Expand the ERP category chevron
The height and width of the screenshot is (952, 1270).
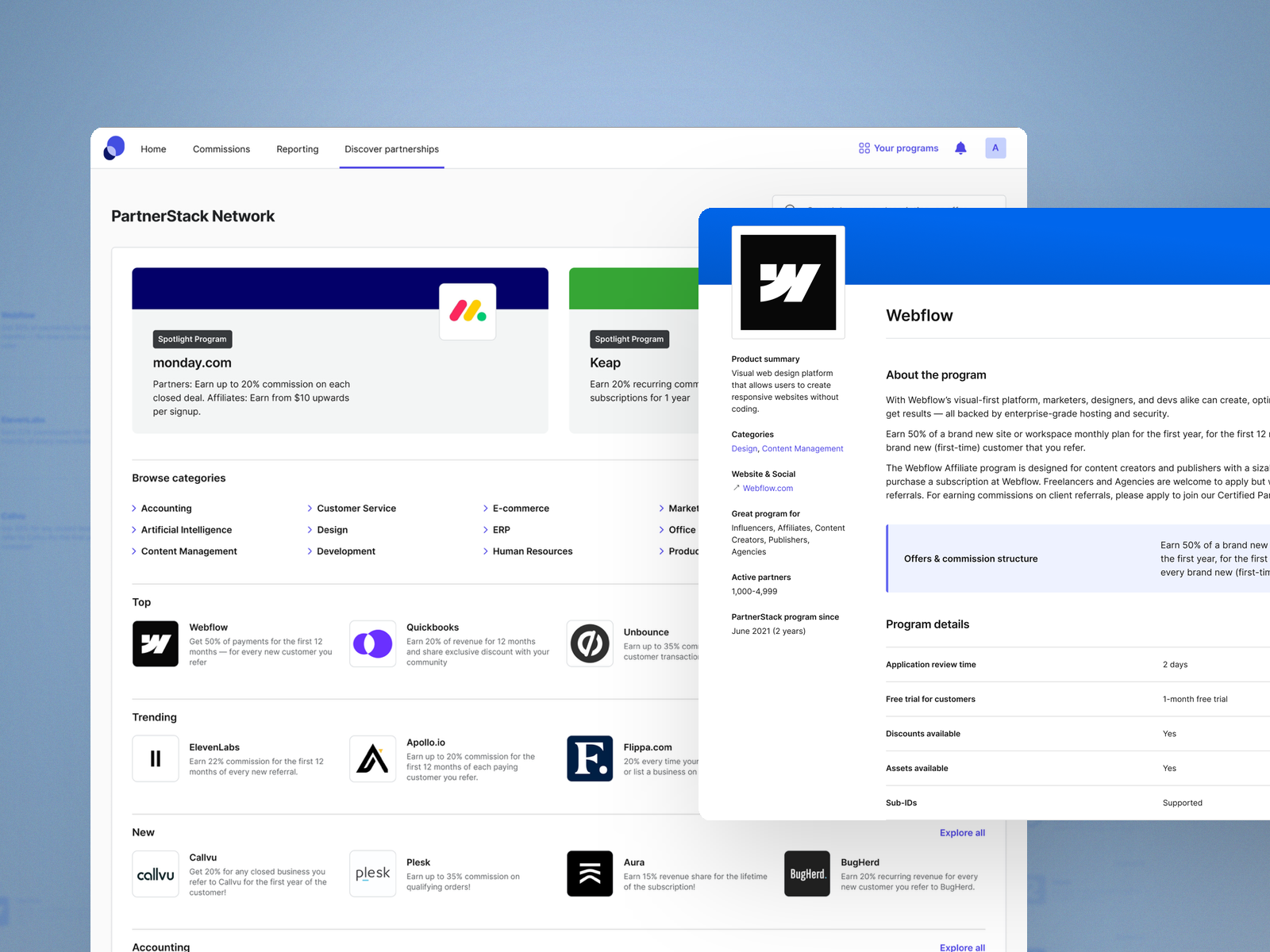[x=486, y=530]
